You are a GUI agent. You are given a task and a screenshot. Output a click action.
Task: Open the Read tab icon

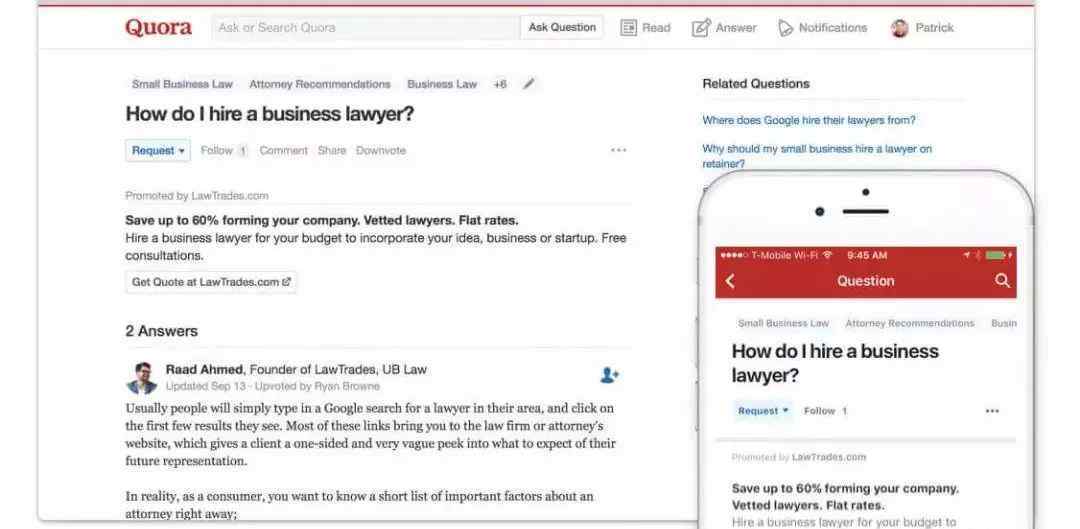coord(628,28)
